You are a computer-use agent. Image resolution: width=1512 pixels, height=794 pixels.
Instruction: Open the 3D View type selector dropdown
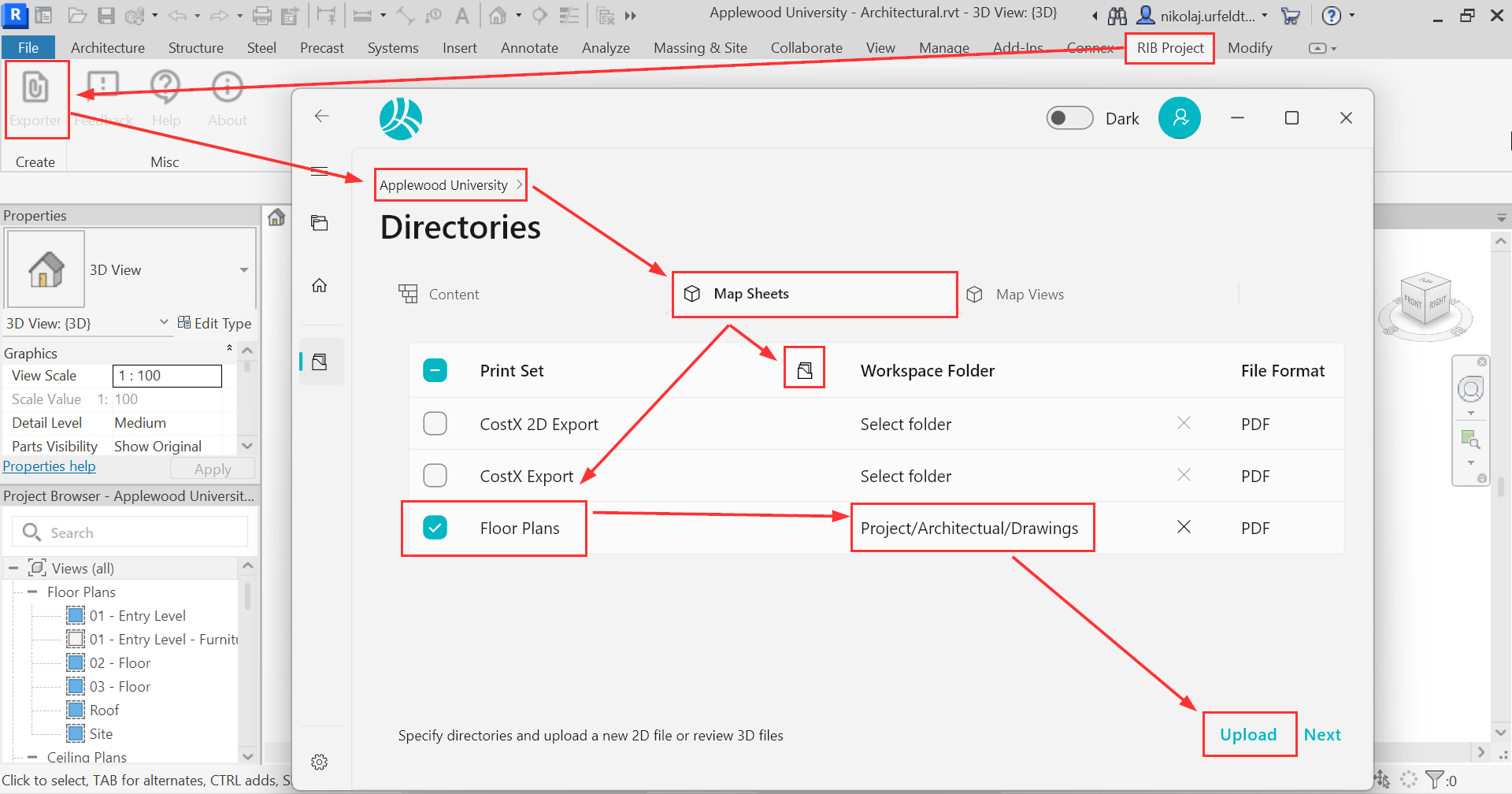click(x=243, y=270)
